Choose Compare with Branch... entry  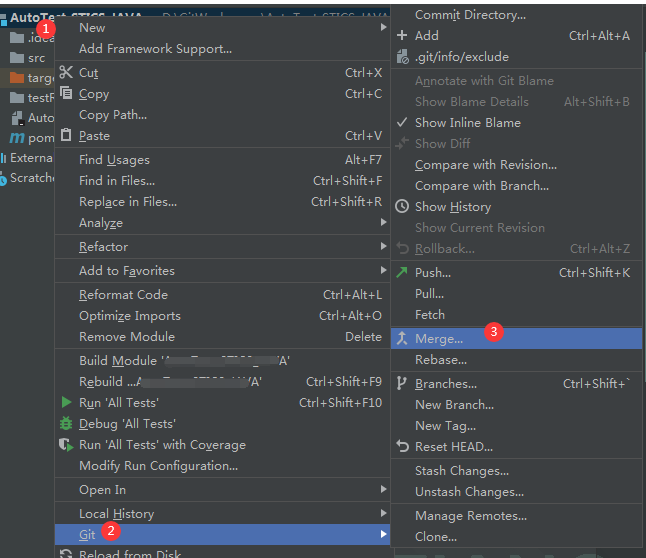click(x=481, y=185)
